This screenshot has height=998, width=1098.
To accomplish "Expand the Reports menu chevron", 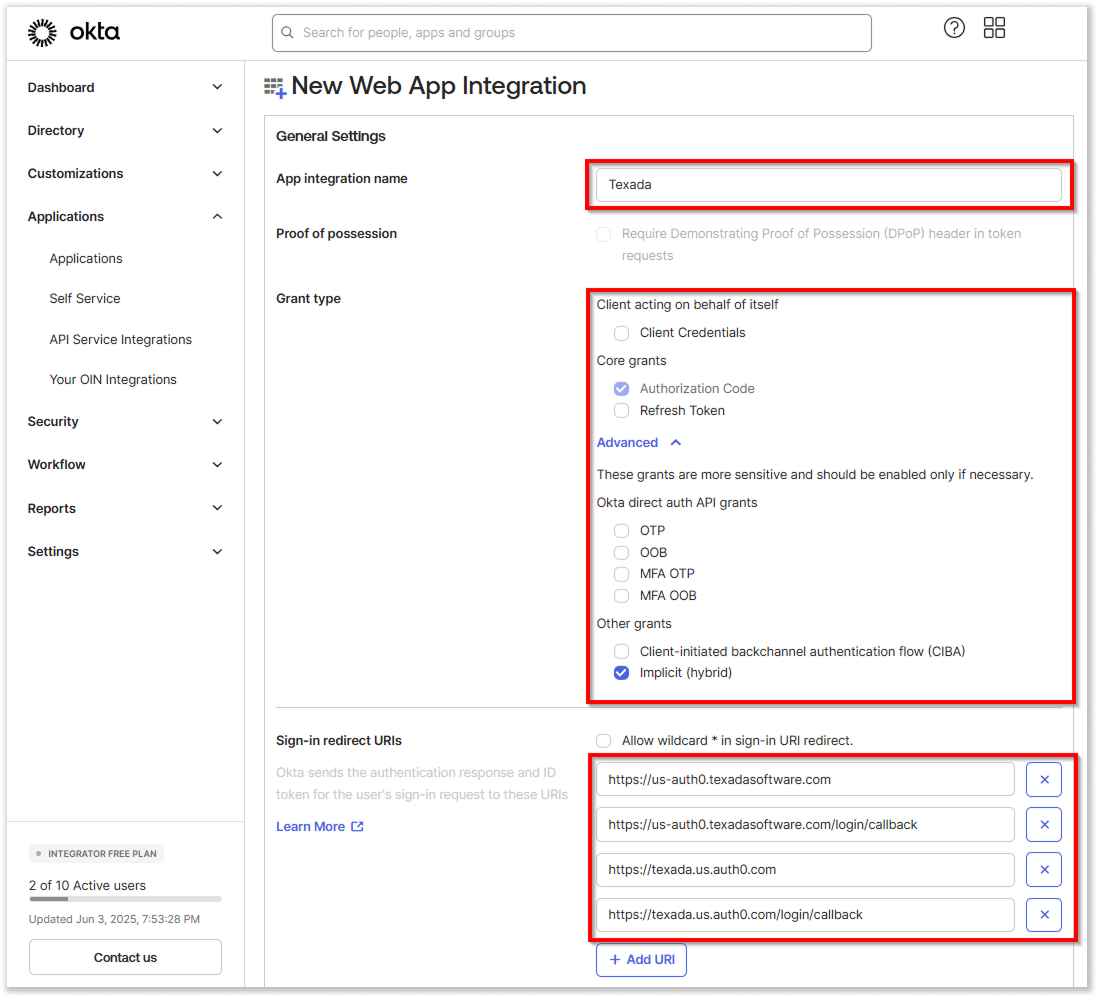I will pyautogui.click(x=217, y=508).
